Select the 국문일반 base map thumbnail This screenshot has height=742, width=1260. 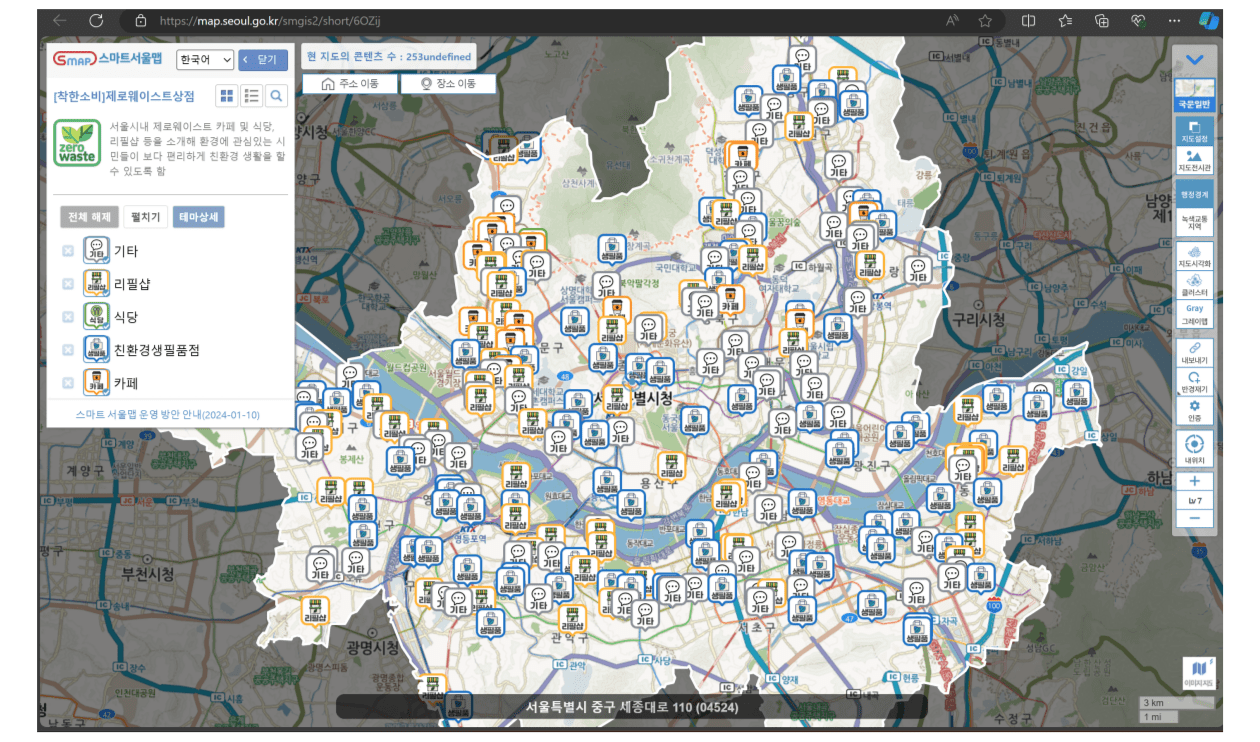click(x=1194, y=95)
